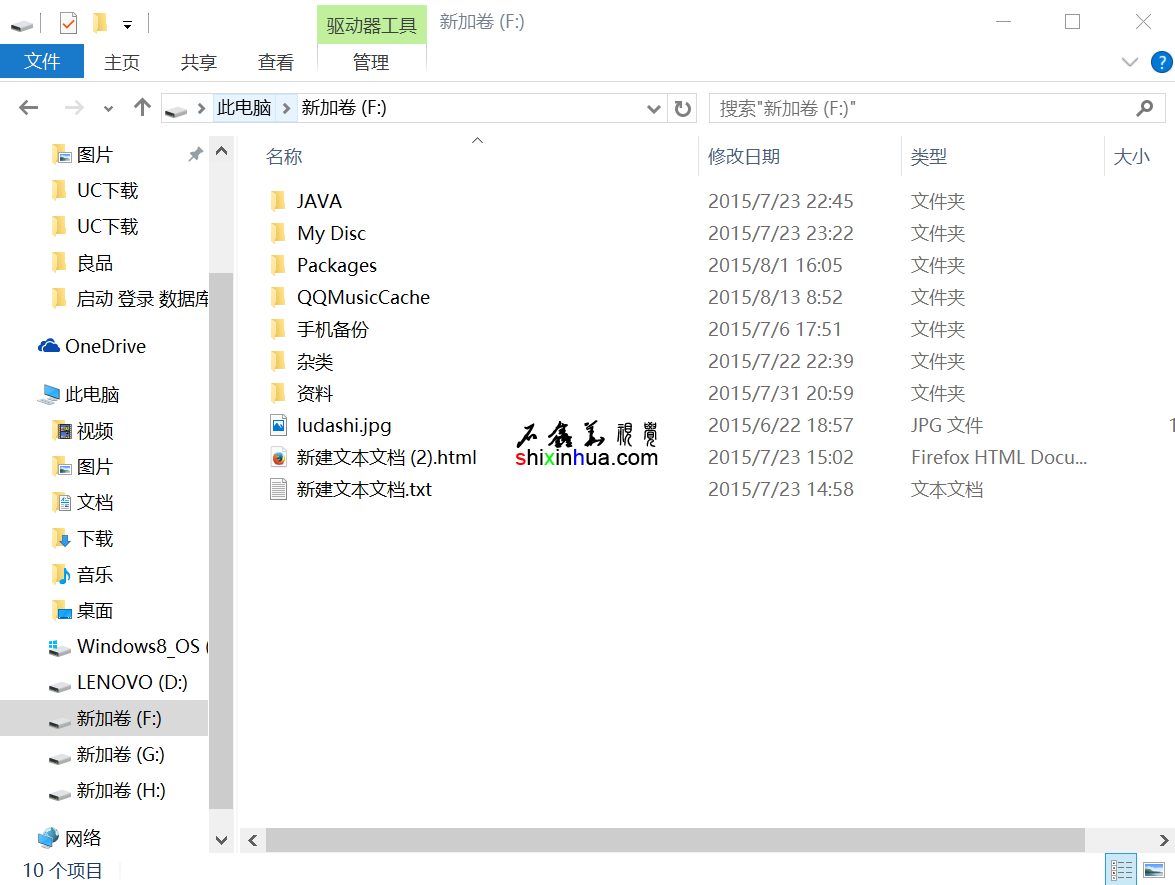Unpin 图片 from quick access

[x=195, y=155]
